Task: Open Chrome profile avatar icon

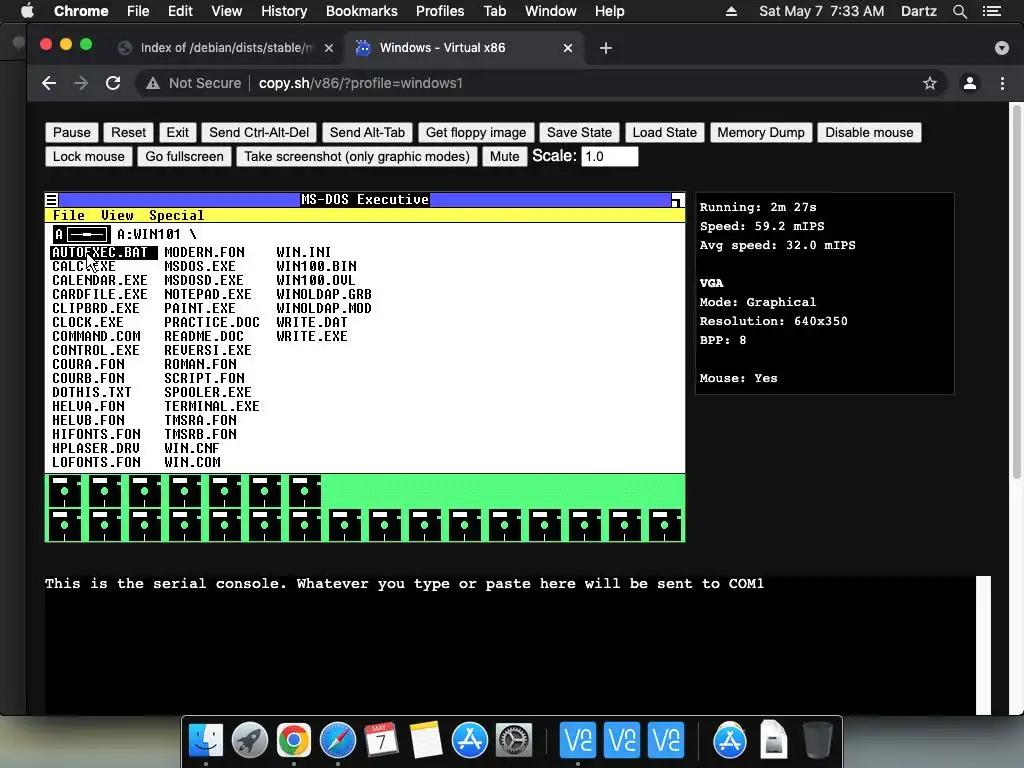Action: click(970, 83)
